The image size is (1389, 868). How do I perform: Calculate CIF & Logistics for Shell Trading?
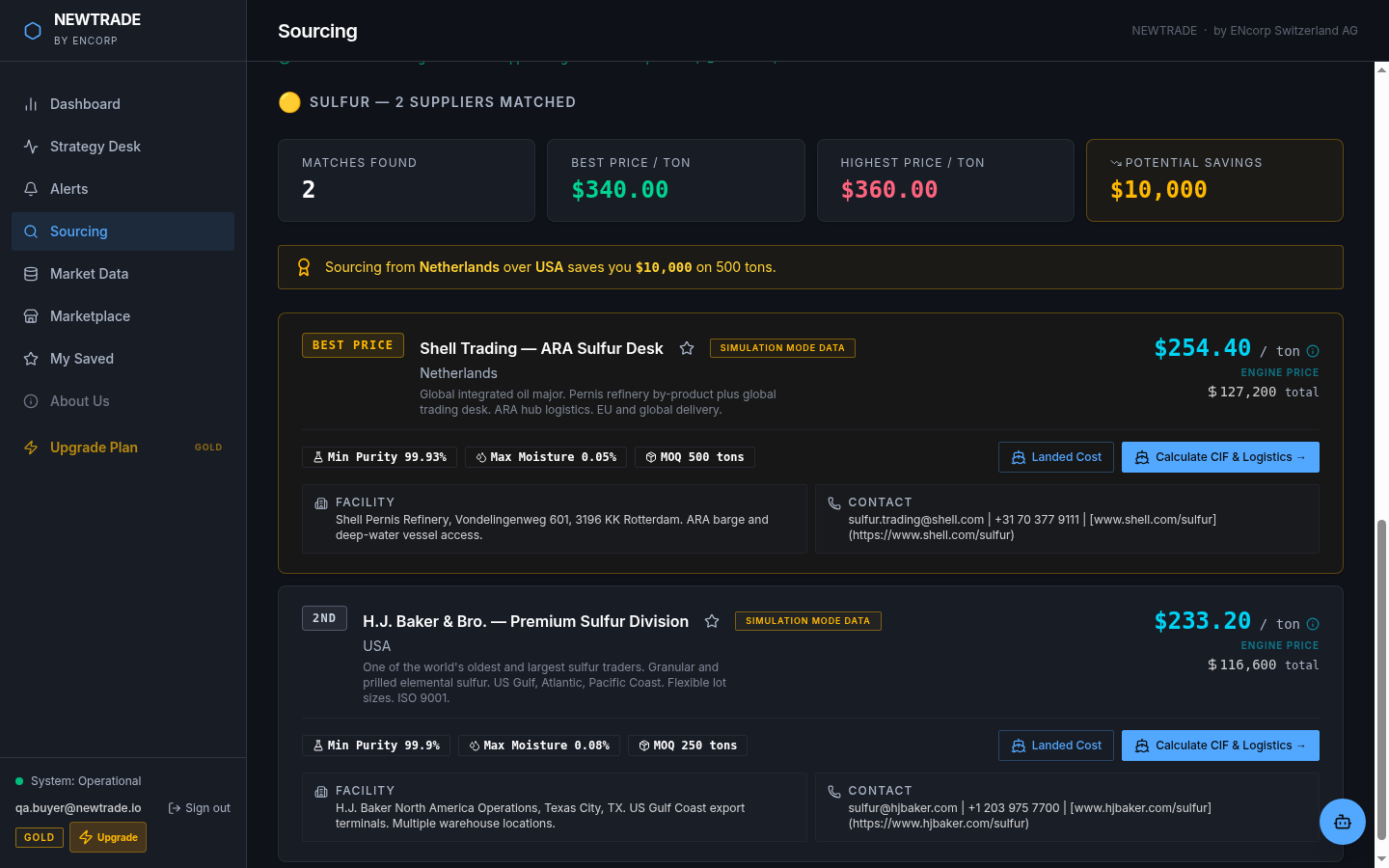(1220, 457)
